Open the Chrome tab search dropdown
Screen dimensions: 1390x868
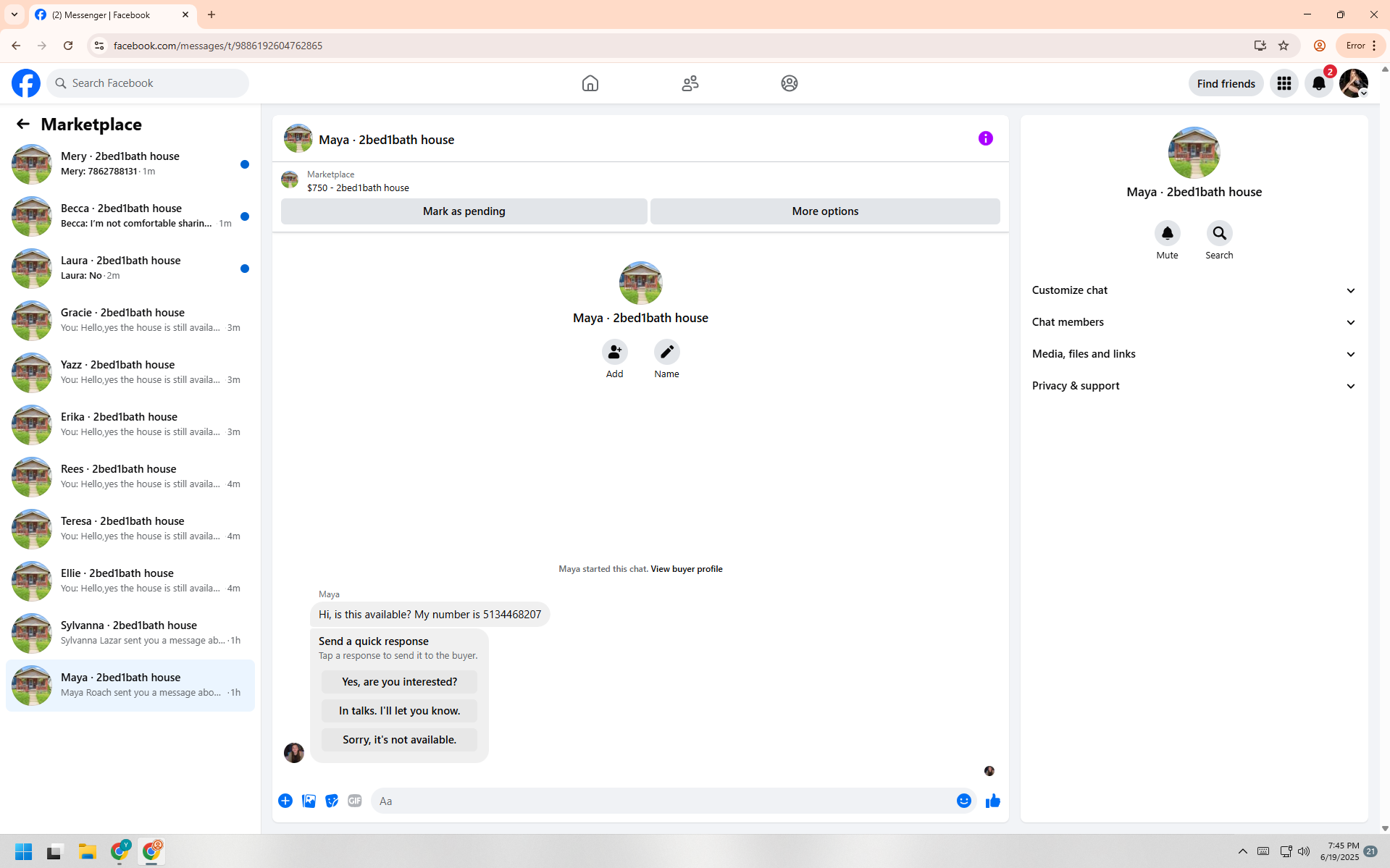coord(14,14)
